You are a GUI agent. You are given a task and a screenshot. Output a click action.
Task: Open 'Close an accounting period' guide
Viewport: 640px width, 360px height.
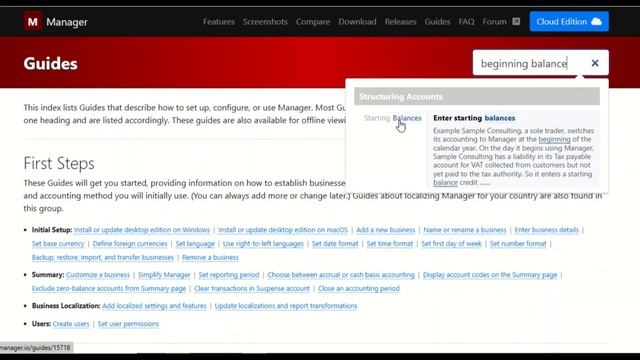click(x=359, y=289)
